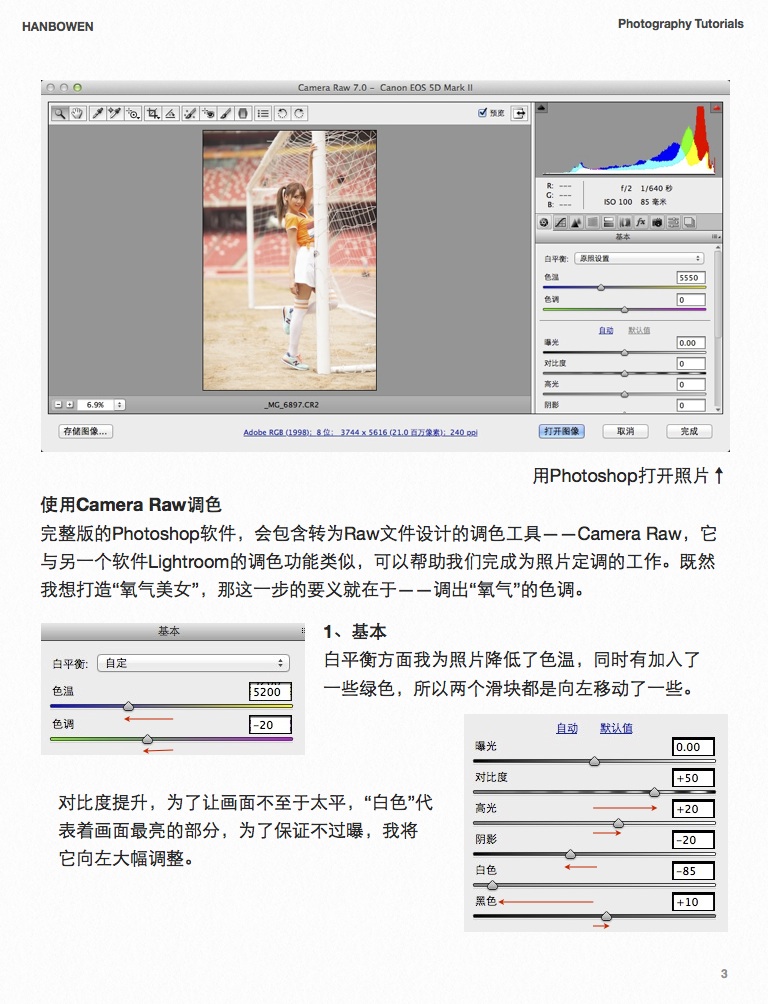Click 默认值 link in enlarged tone panel

click(616, 728)
